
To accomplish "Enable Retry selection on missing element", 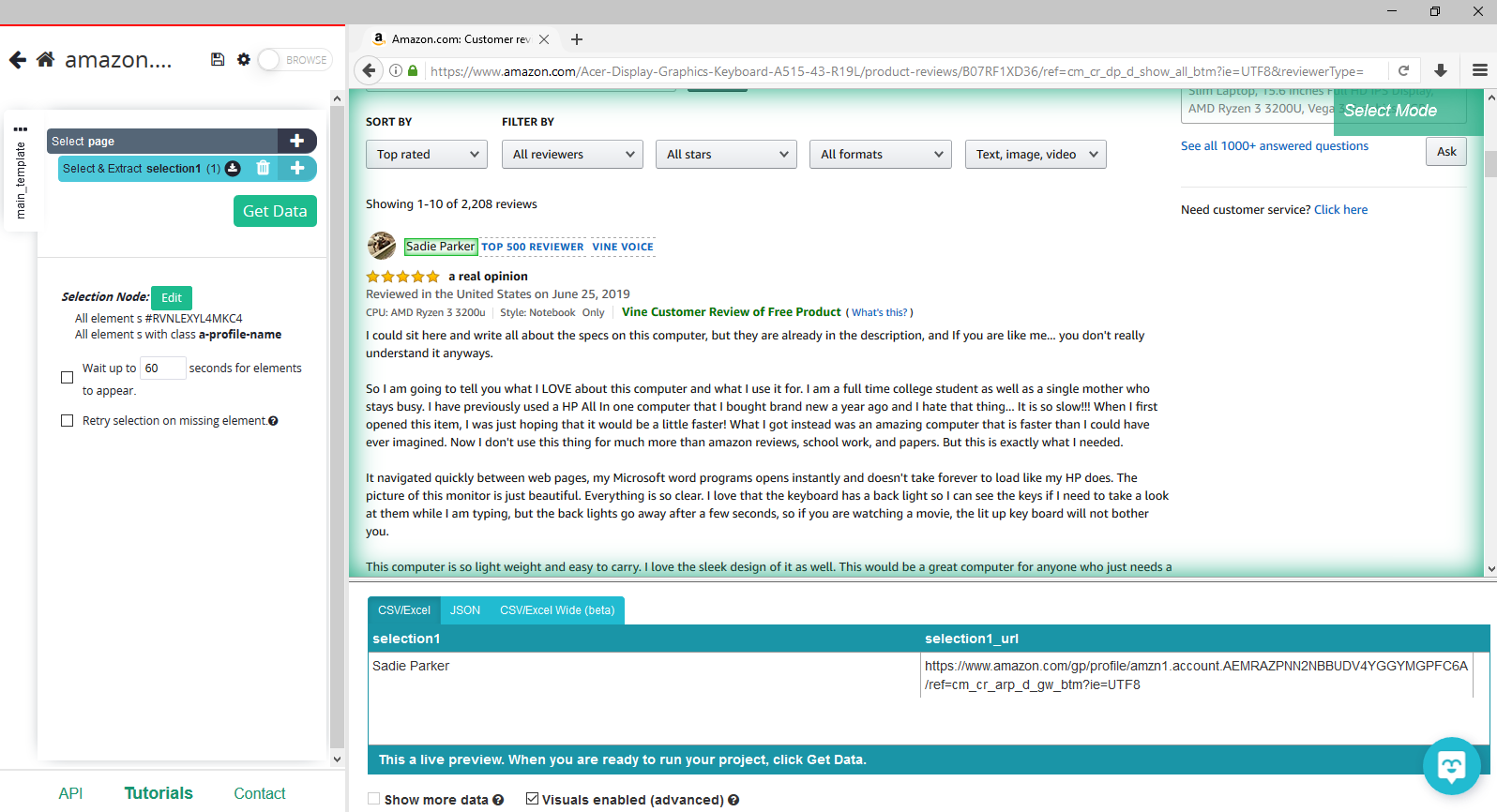I will (67, 421).
